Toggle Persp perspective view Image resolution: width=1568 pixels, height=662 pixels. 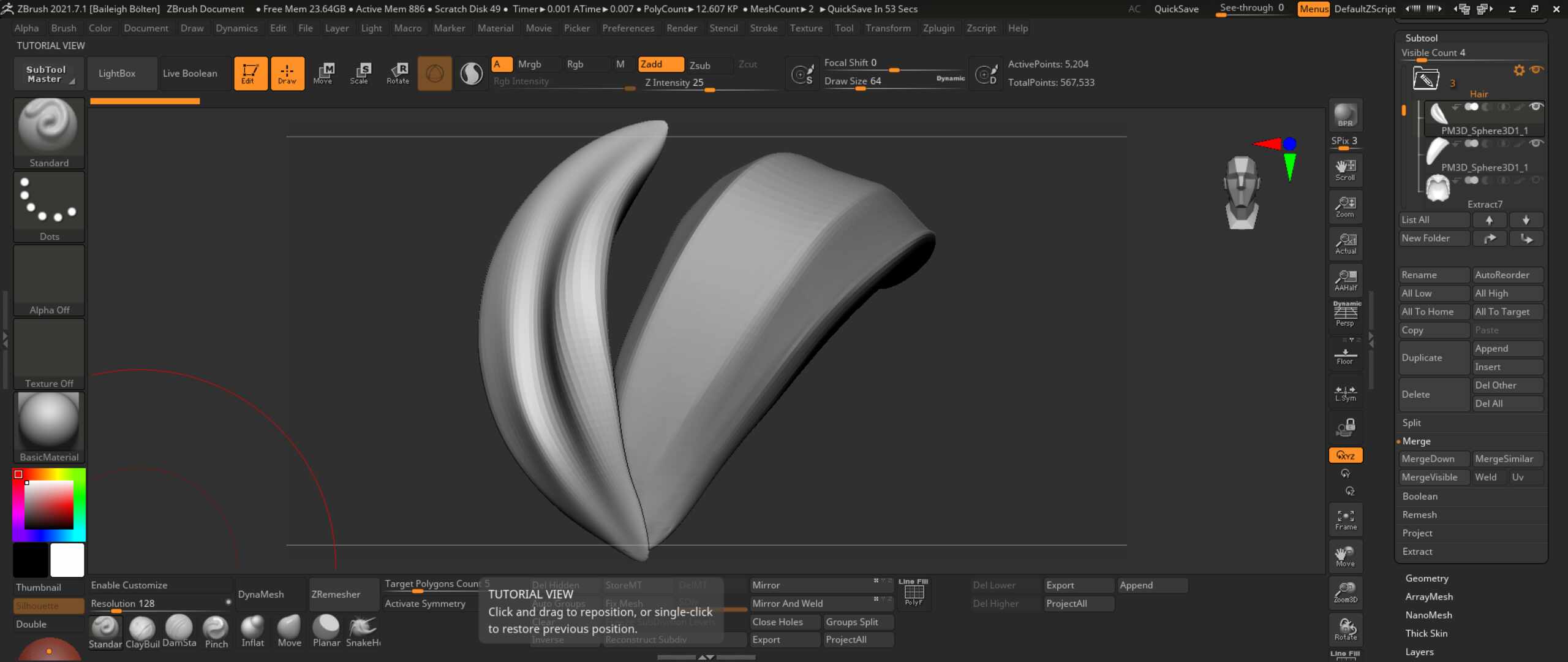pyautogui.click(x=1346, y=314)
